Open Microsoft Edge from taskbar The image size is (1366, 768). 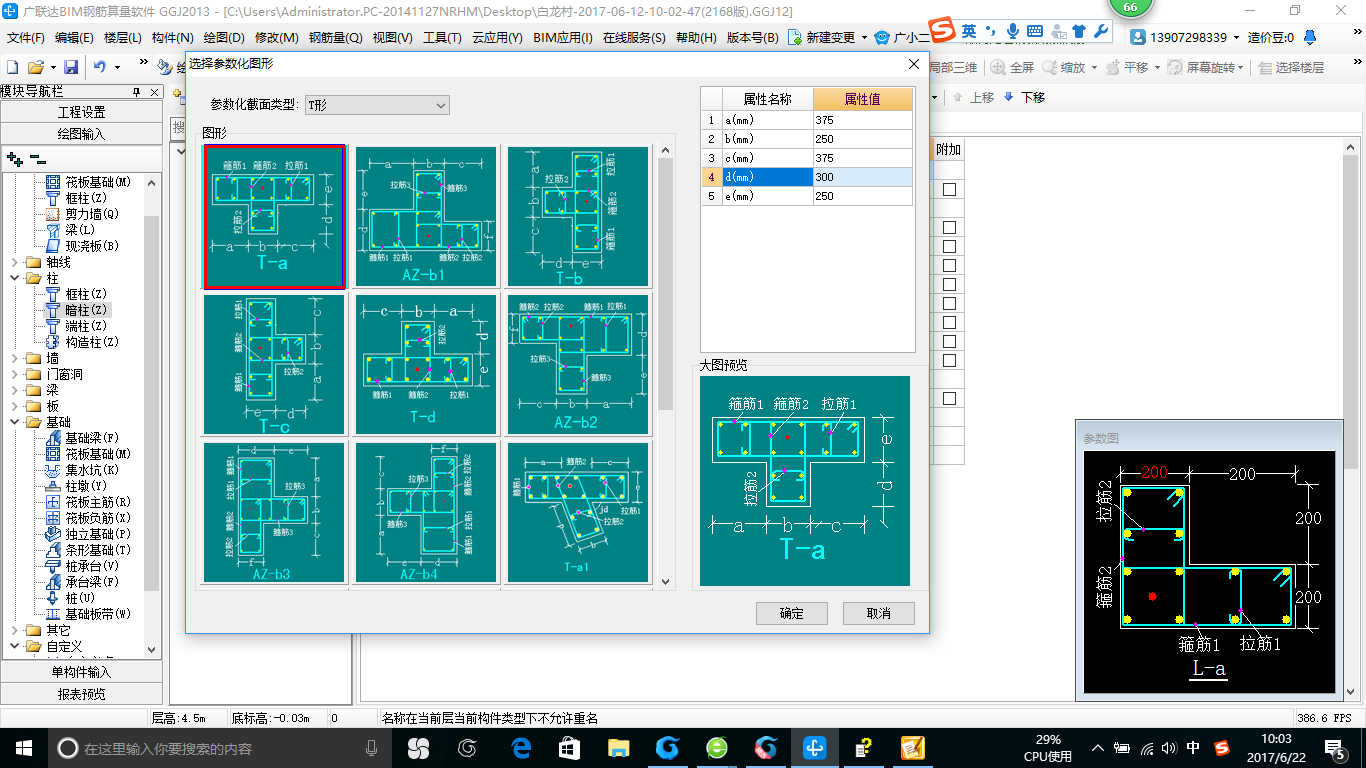(521, 747)
